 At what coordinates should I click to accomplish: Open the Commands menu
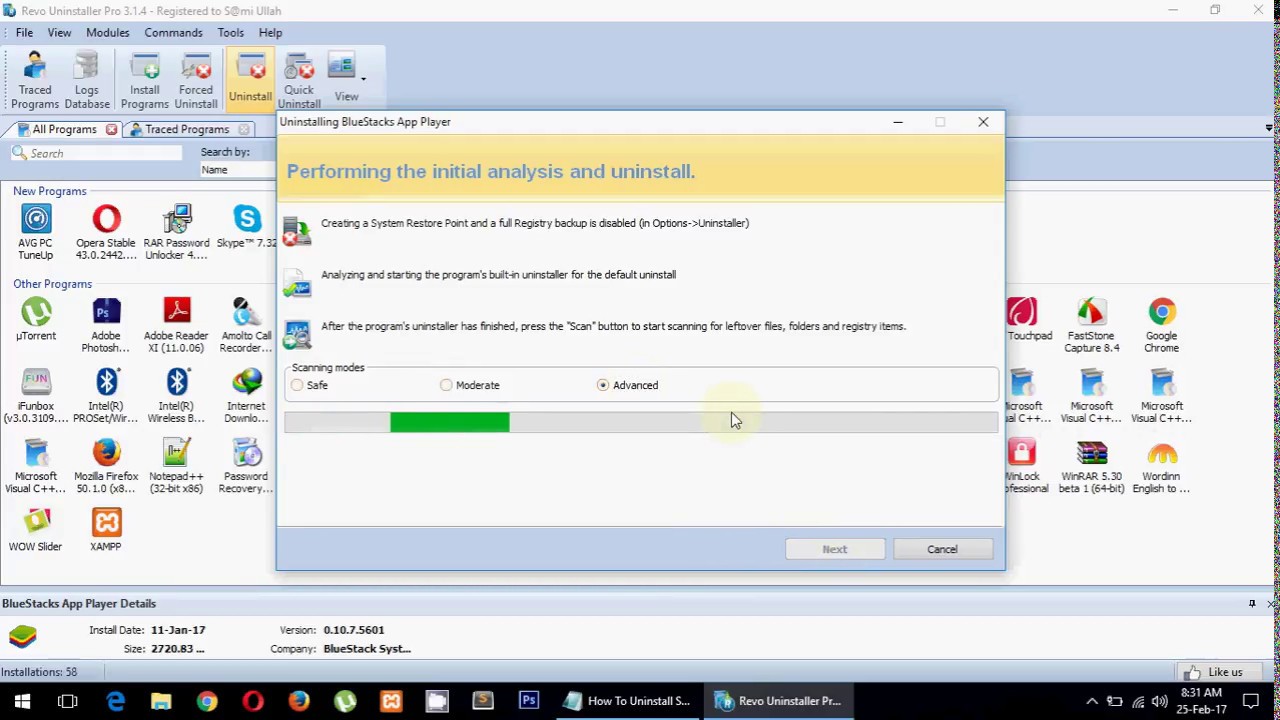pyautogui.click(x=173, y=33)
